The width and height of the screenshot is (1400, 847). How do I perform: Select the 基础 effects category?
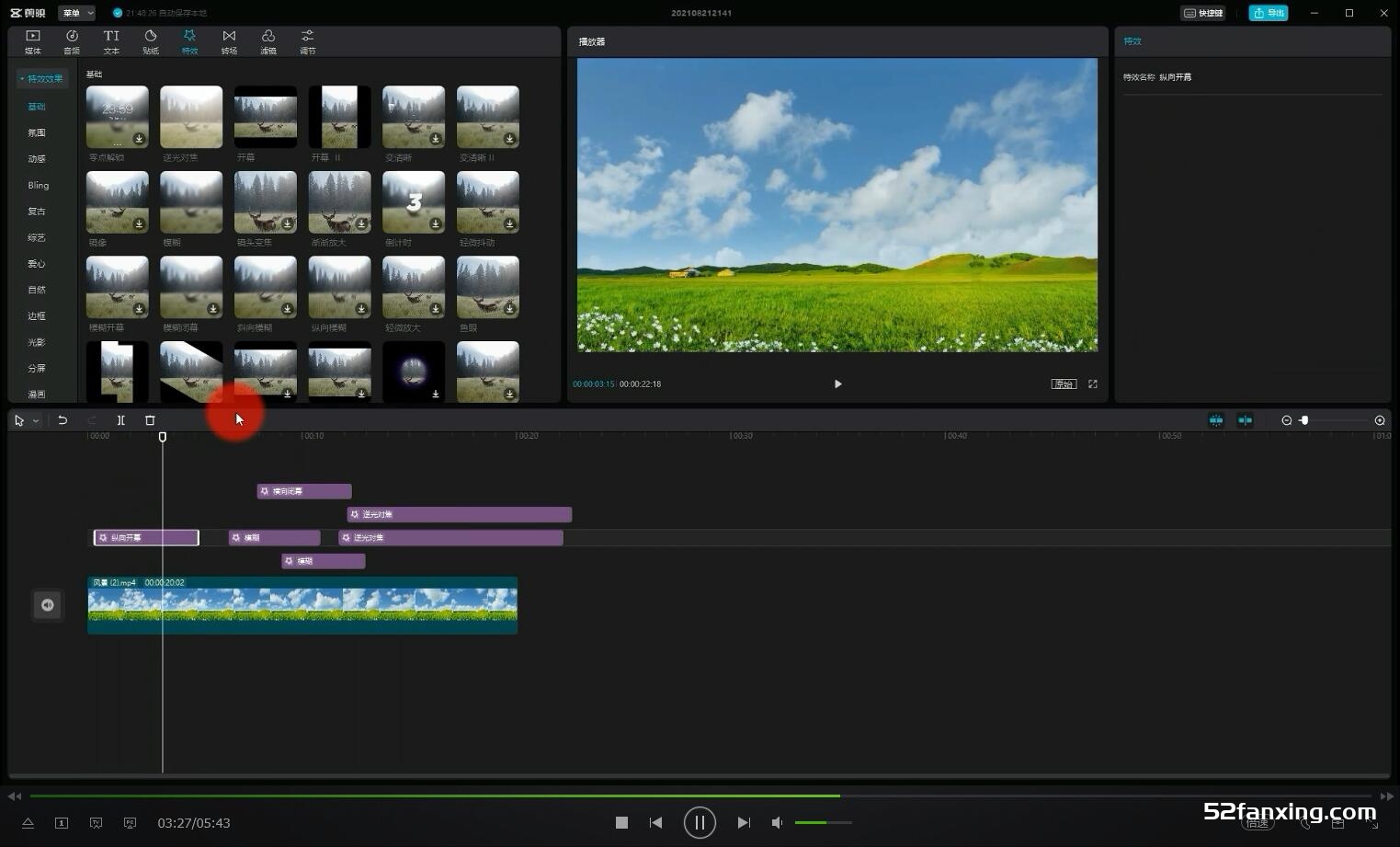(37, 107)
